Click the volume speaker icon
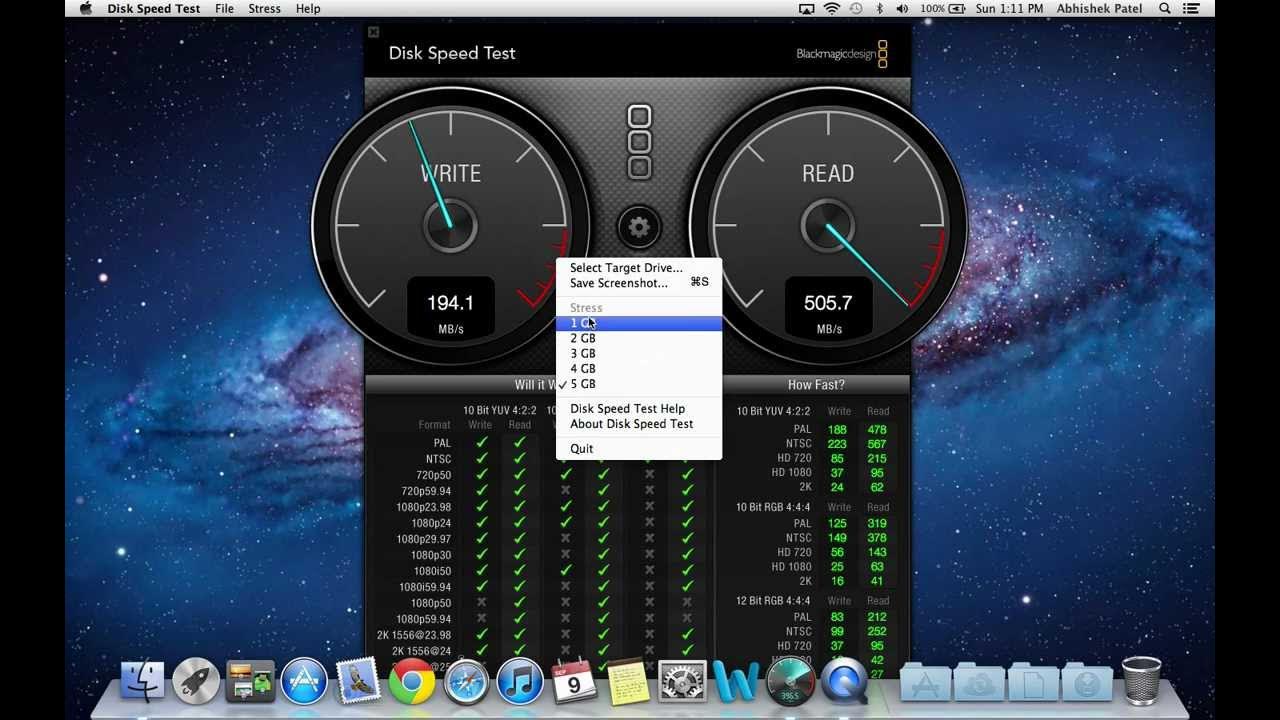Image resolution: width=1280 pixels, height=720 pixels. coord(903,9)
